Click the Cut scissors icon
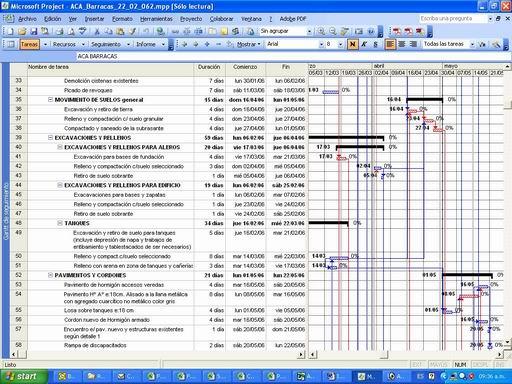512x384 pixels. coord(97,31)
